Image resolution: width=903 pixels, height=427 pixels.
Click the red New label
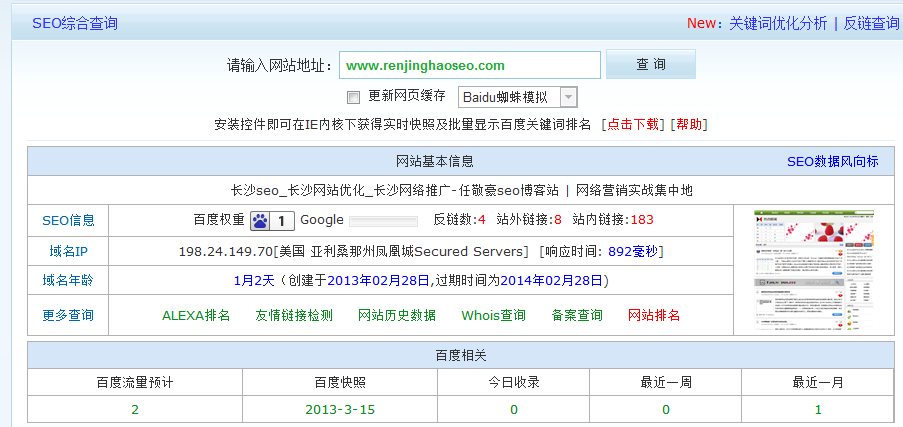[701, 24]
